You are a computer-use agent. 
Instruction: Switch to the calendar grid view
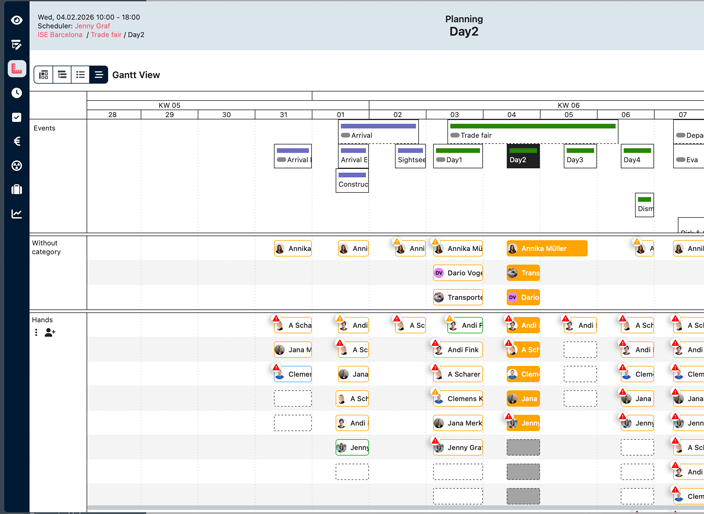pyautogui.click(x=43, y=75)
